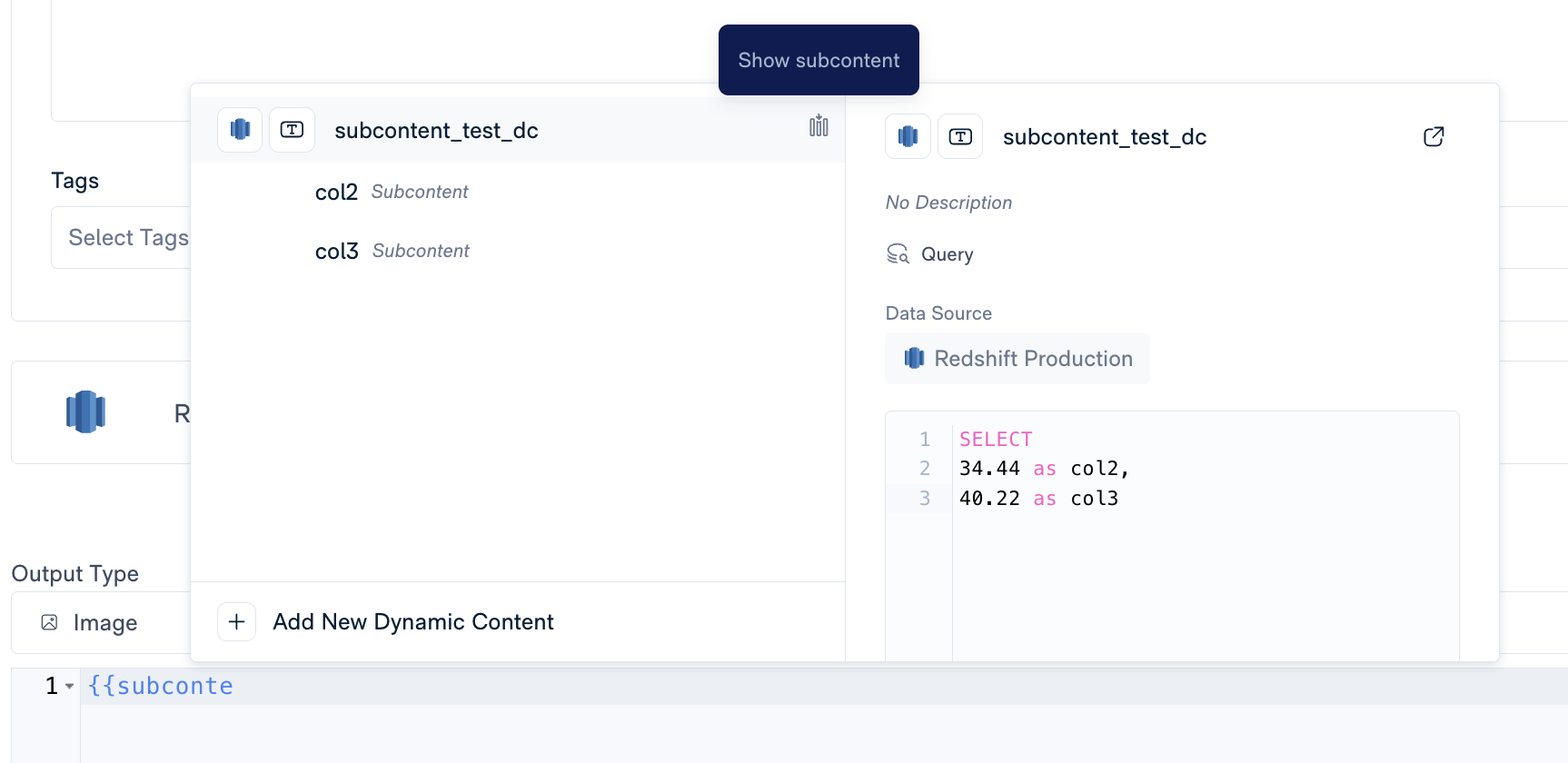This screenshot has width=1568, height=763.
Task: Click the large Redshift logo on left card
Action: pos(86,411)
